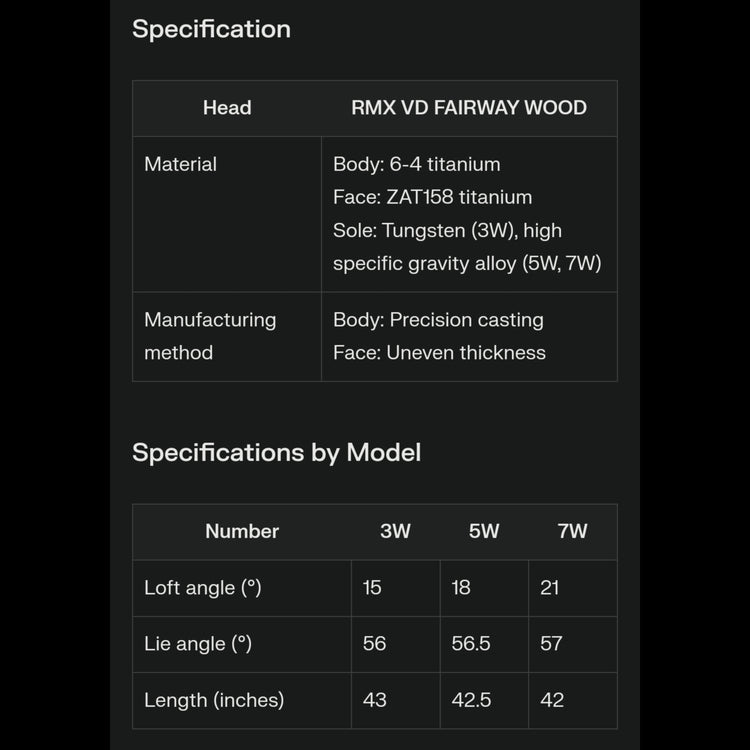Screen dimensions: 750x750
Task: Click the Face: Uneven thickness text
Action: (439, 352)
